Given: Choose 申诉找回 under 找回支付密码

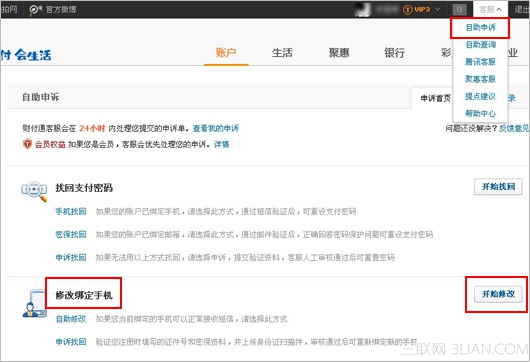Looking at the screenshot, I should [71, 258].
